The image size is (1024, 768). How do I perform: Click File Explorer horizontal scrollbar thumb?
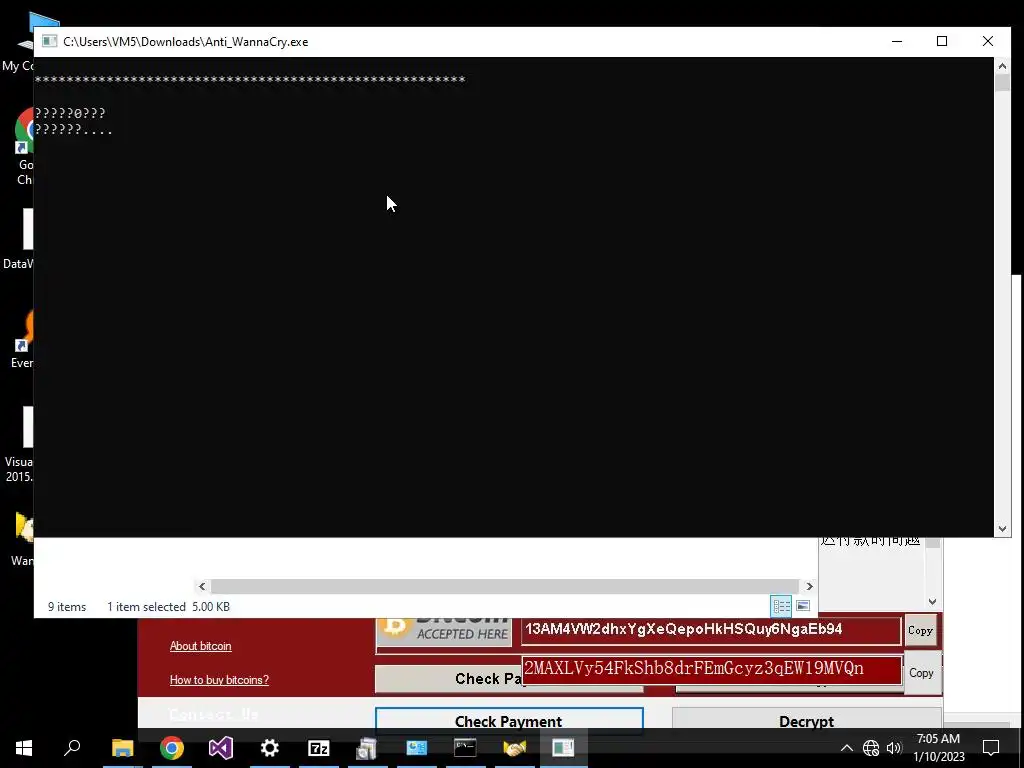504,586
